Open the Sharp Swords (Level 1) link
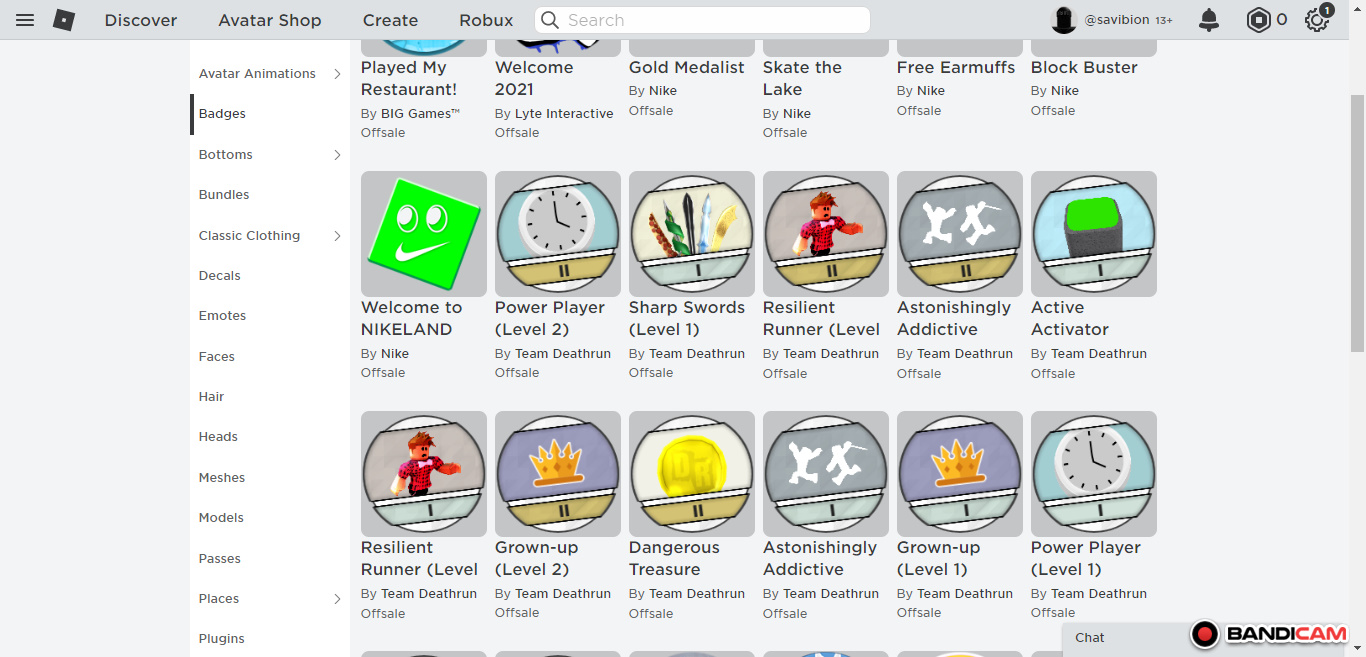This screenshot has width=1366, height=657. 686,318
